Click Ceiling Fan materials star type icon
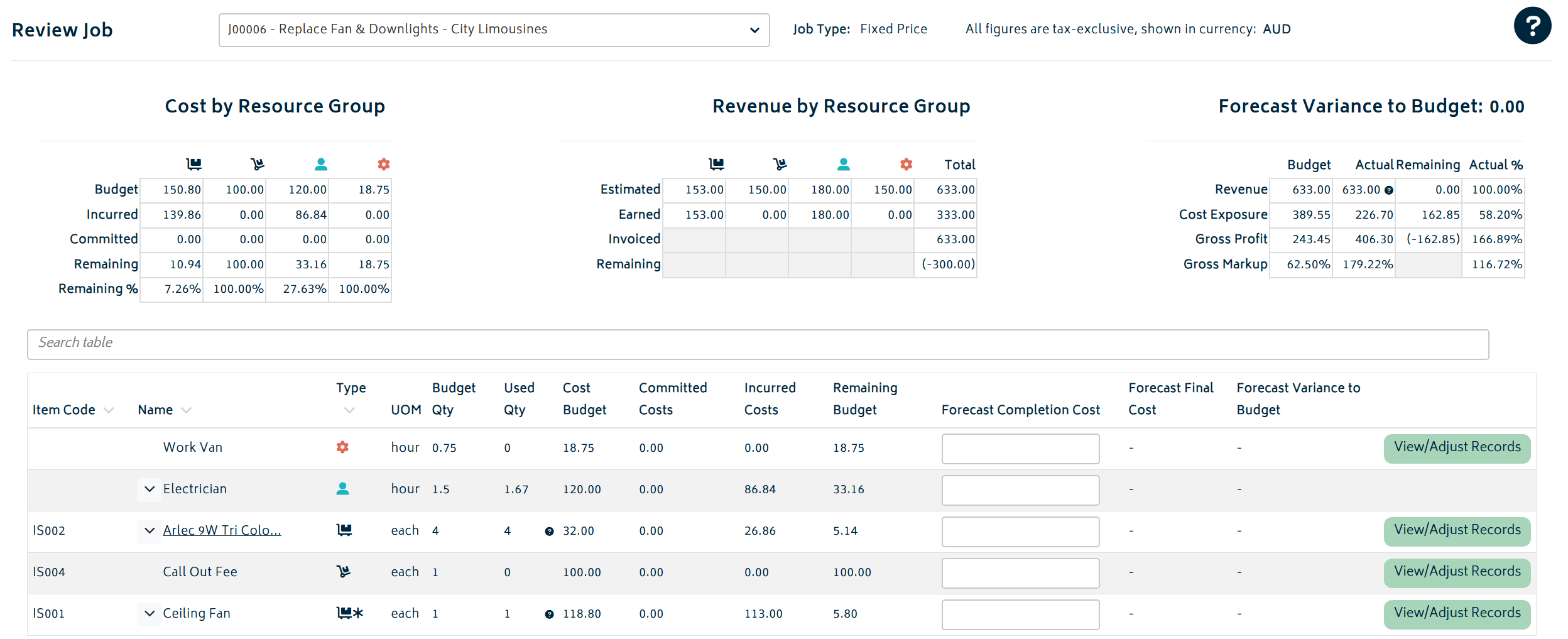 pyautogui.click(x=350, y=613)
